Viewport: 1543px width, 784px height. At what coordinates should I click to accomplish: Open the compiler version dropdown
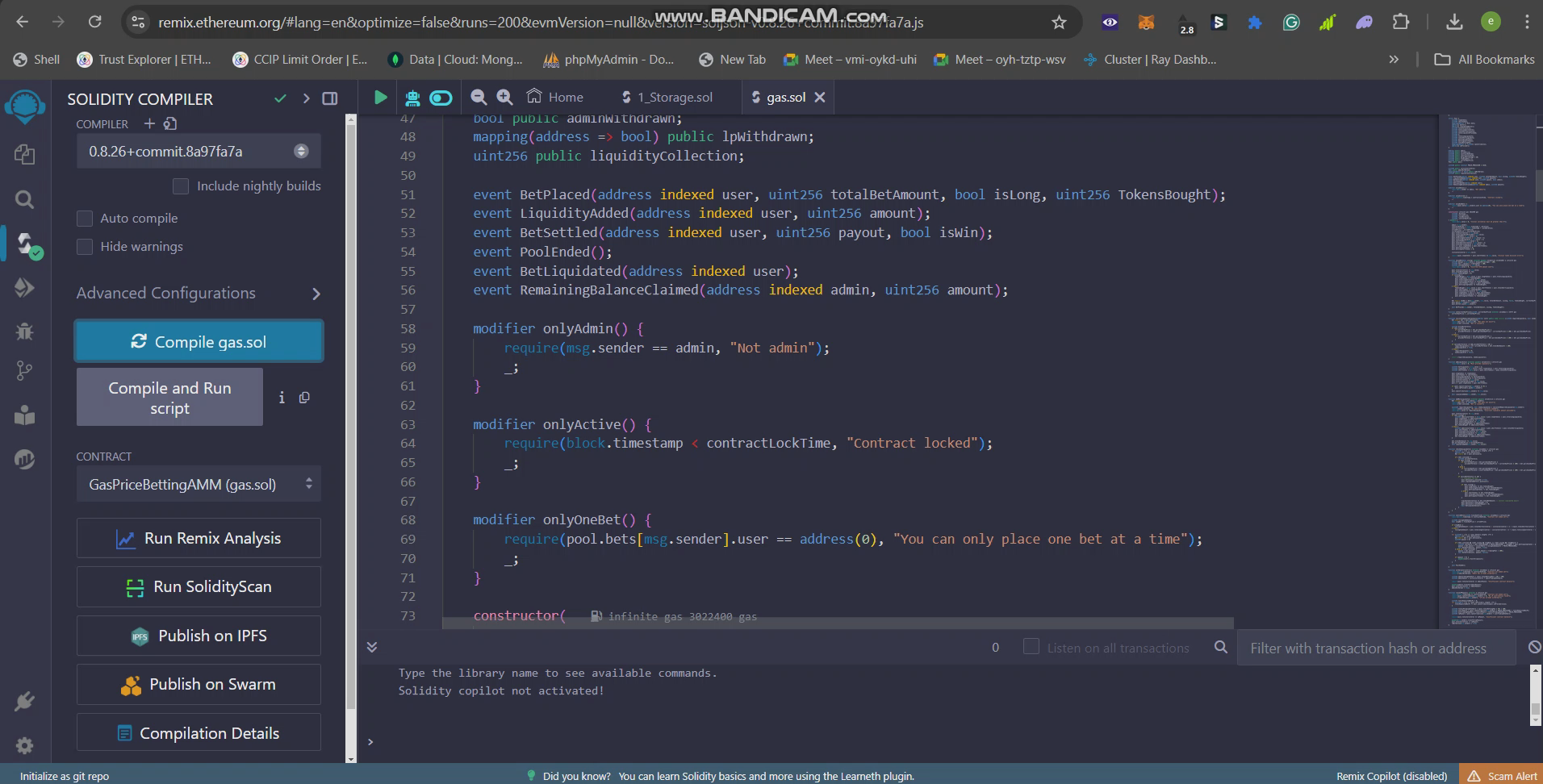coord(199,151)
